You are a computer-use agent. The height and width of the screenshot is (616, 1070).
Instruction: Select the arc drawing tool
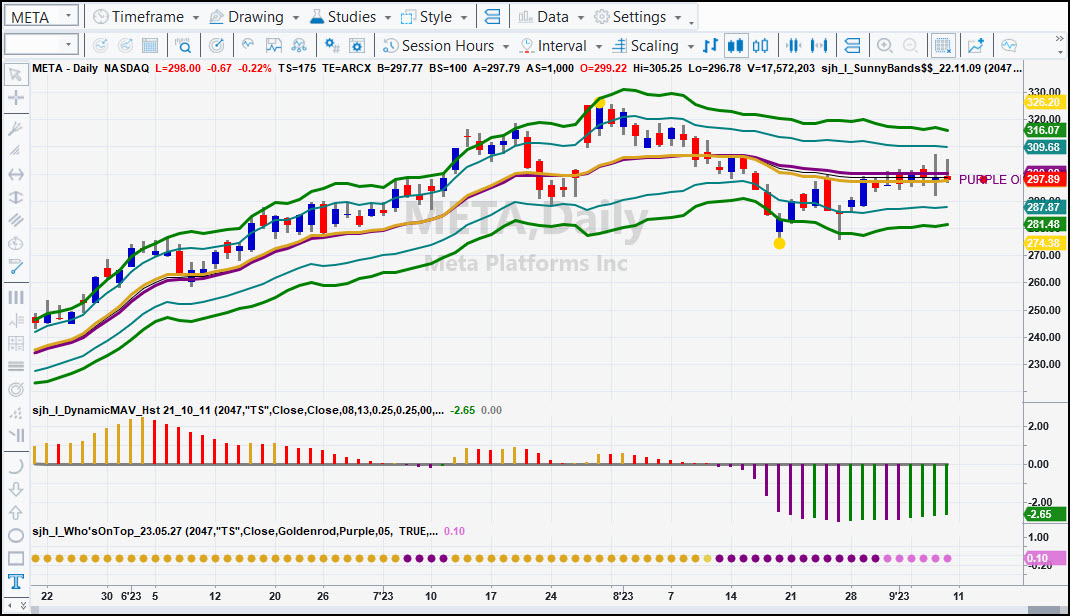[15, 467]
